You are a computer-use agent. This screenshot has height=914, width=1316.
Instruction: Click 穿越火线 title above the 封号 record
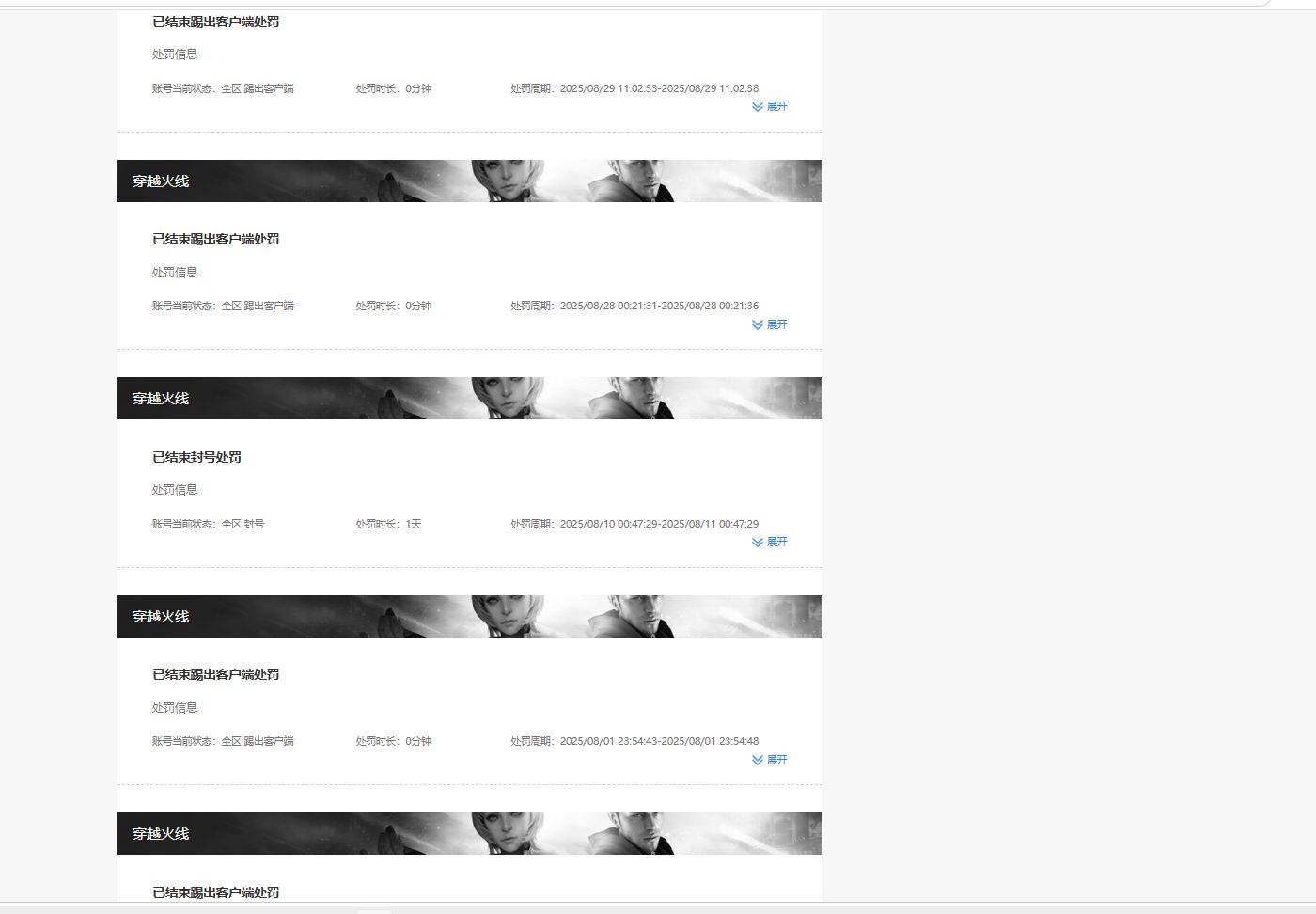point(161,399)
